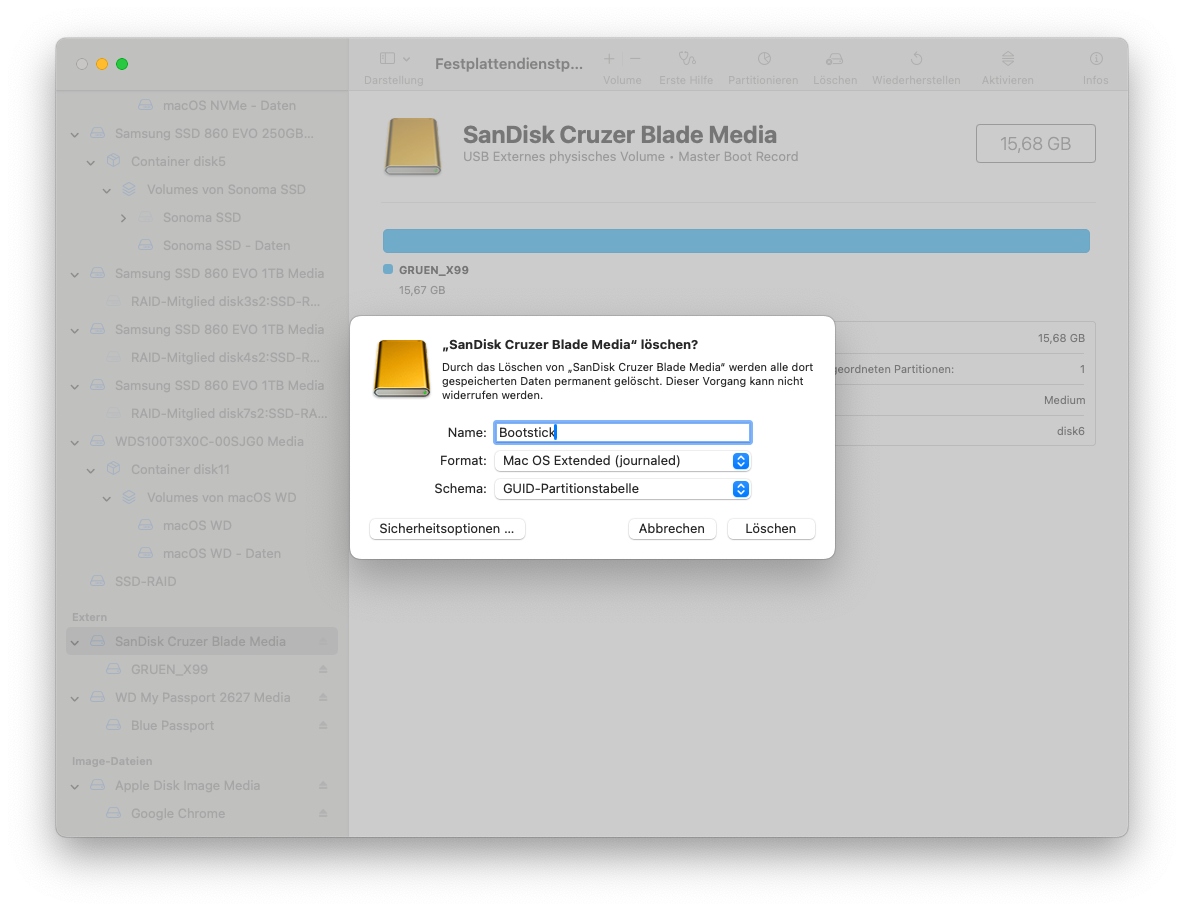Click the GRUEN_X99 blue legend swatch
This screenshot has width=1184, height=911.
[x=388, y=269]
